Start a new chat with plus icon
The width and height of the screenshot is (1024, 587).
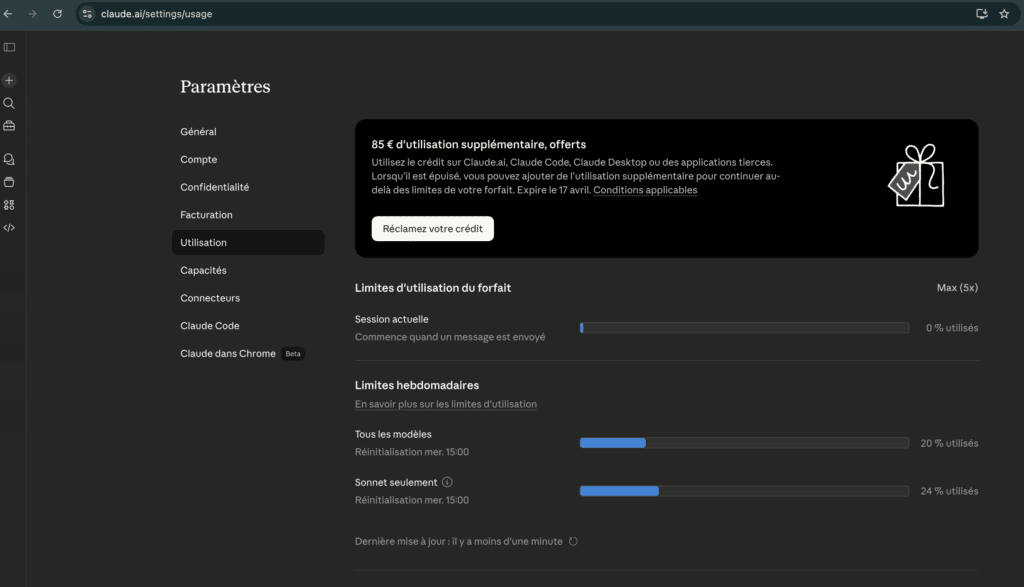9,80
